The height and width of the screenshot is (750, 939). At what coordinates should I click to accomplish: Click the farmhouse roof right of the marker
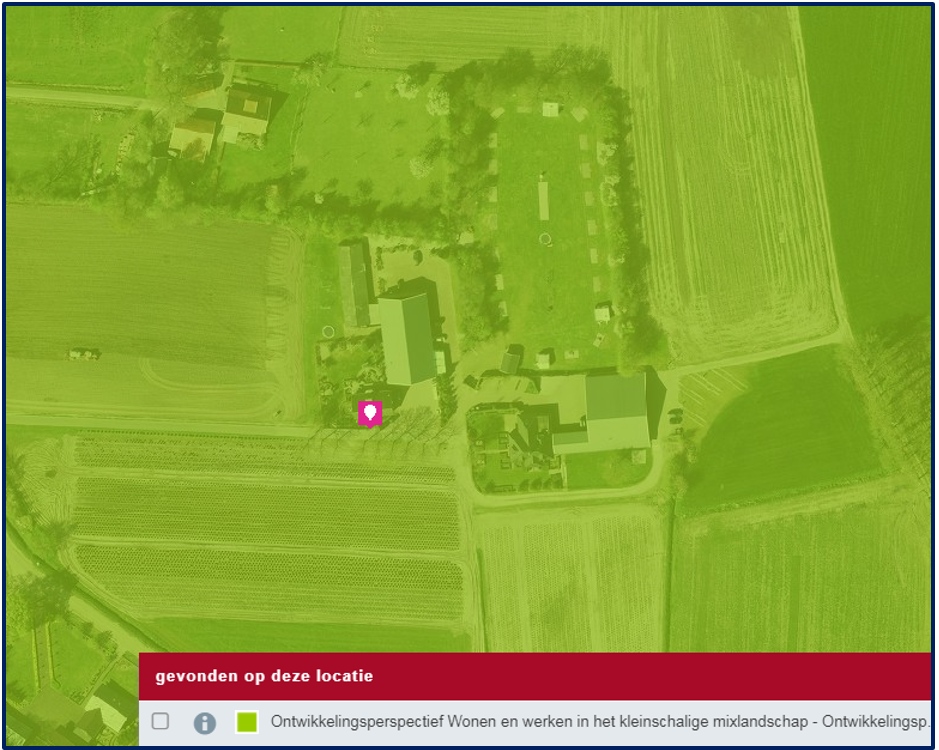point(616,408)
